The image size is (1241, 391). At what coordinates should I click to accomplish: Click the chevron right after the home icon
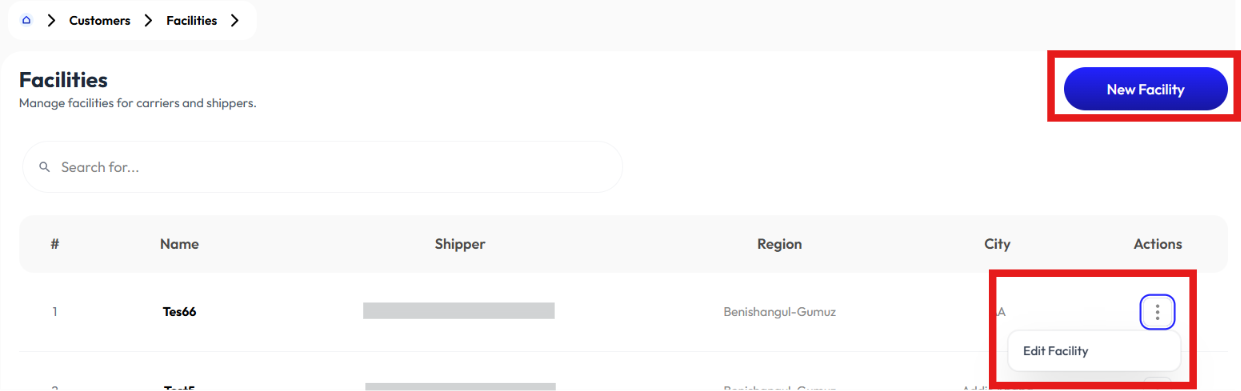(x=51, y=20)
